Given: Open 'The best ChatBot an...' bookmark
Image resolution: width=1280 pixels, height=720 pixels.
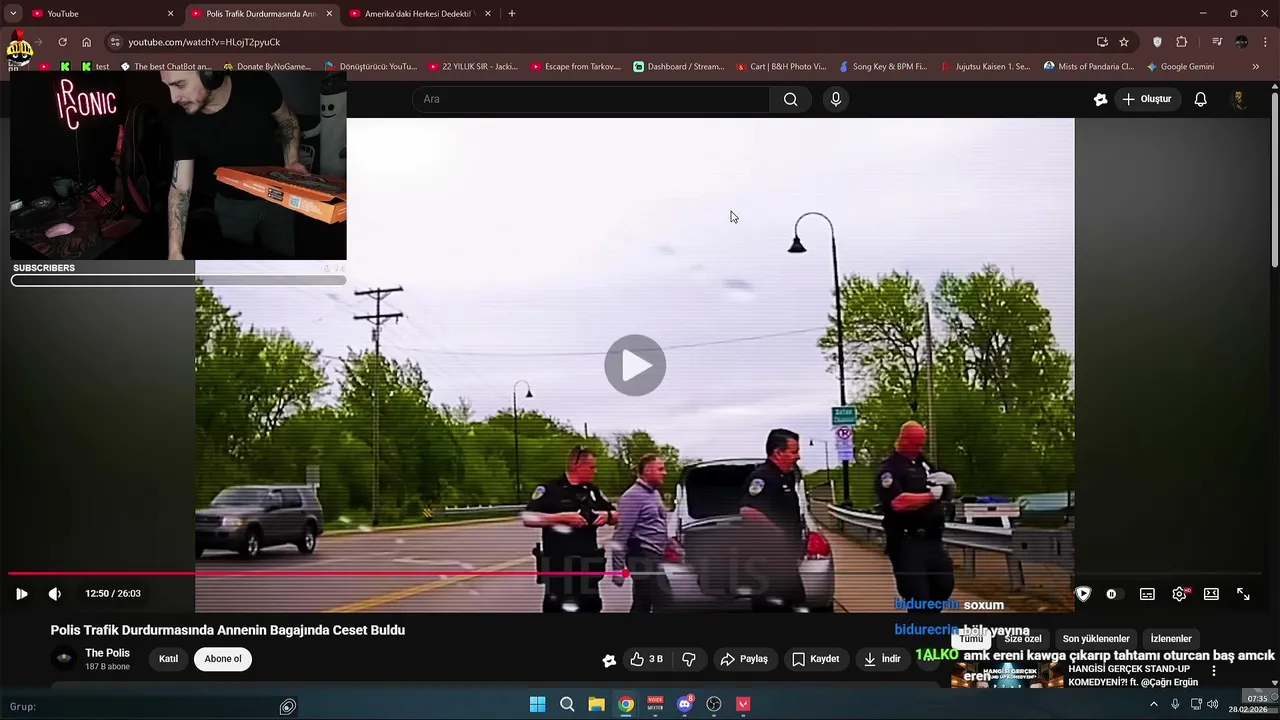Looking at the screenshot, I should (165, 67).
